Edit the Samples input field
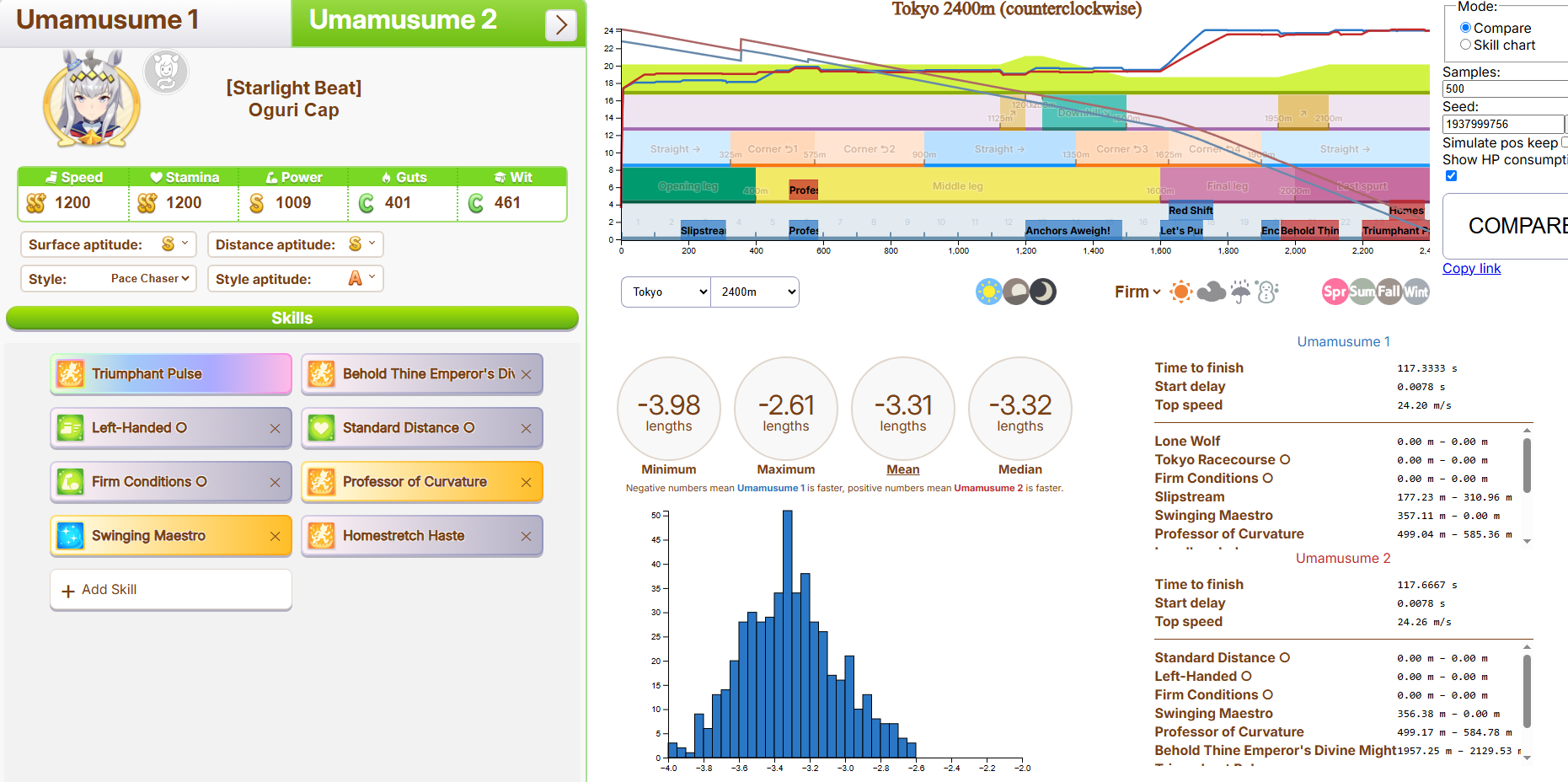 (1505, 88)
